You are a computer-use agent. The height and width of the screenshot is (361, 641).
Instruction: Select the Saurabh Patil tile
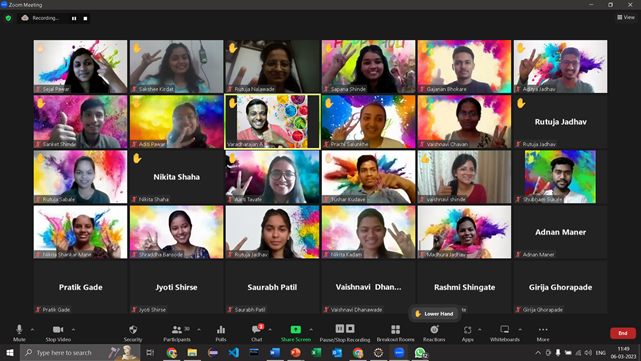tap(272, 287)
